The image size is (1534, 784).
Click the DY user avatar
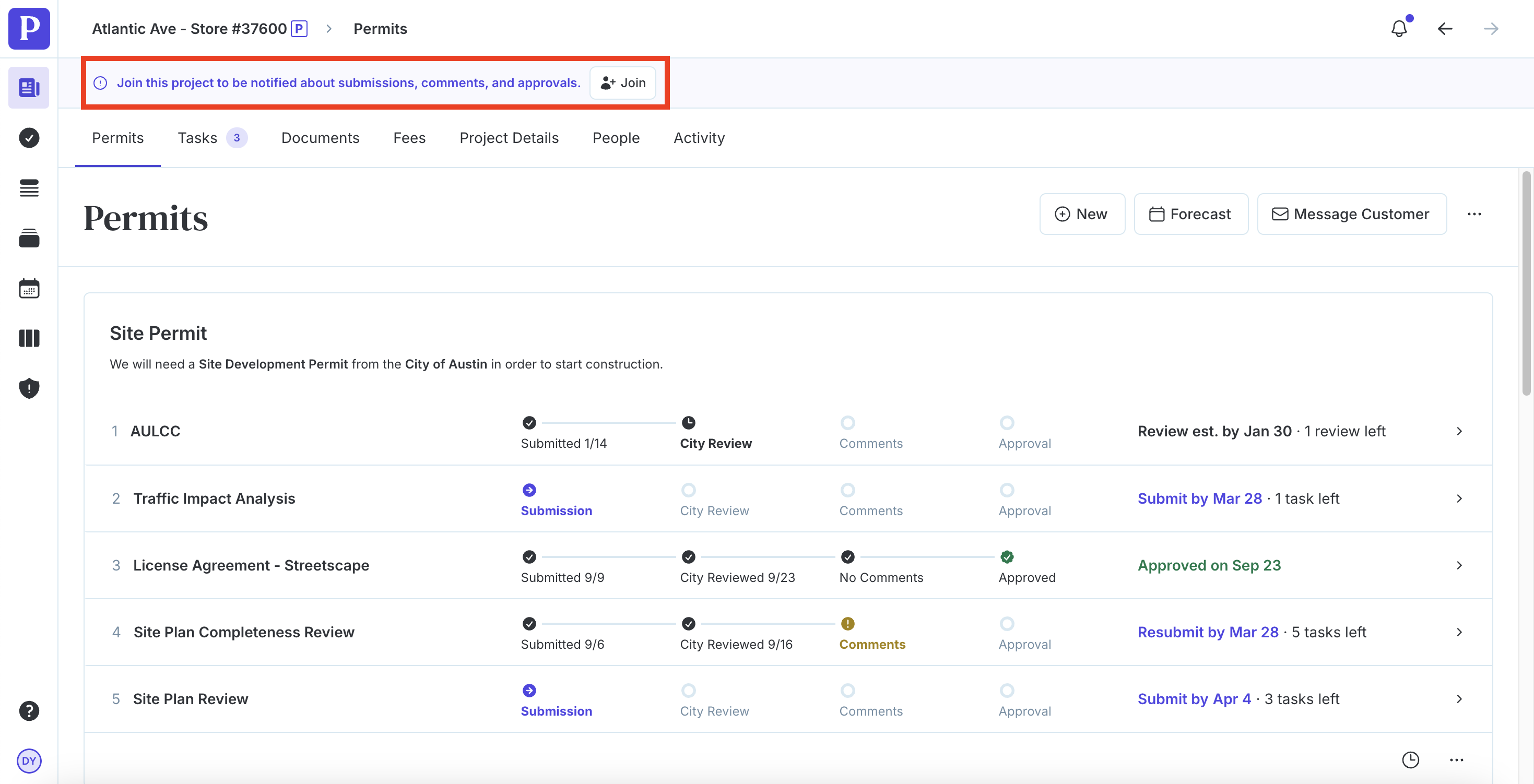point(29,761)
